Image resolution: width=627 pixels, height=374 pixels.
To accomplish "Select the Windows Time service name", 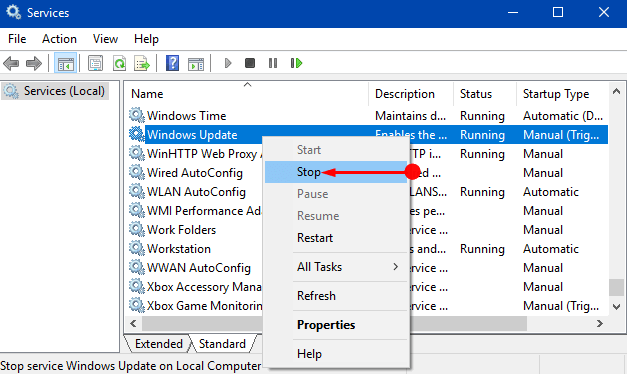I will pos(186,116).
